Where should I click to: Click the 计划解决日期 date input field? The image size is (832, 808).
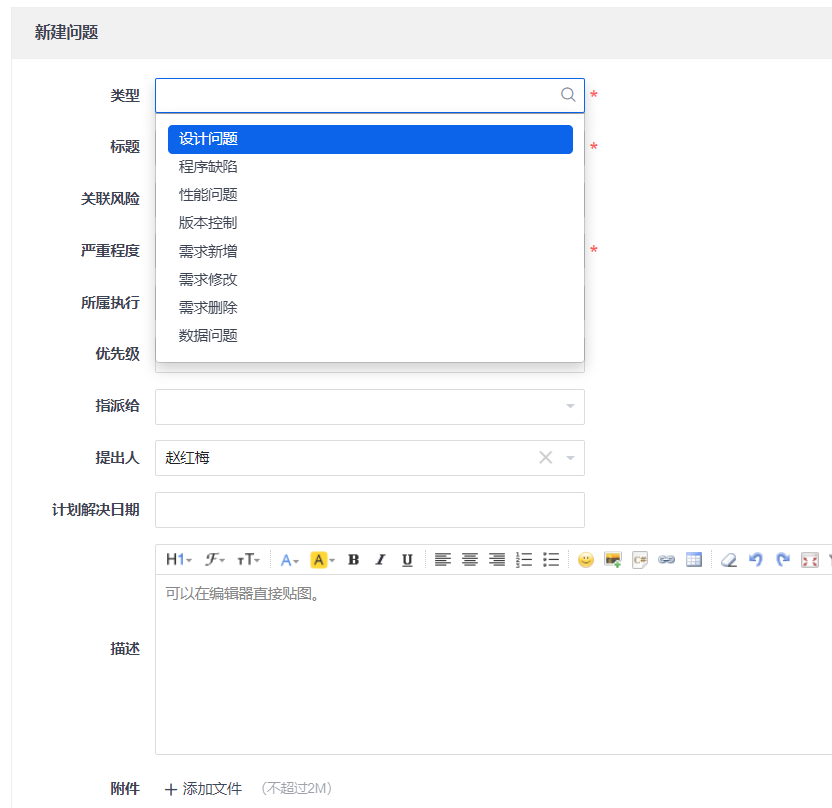coord(370,510)
